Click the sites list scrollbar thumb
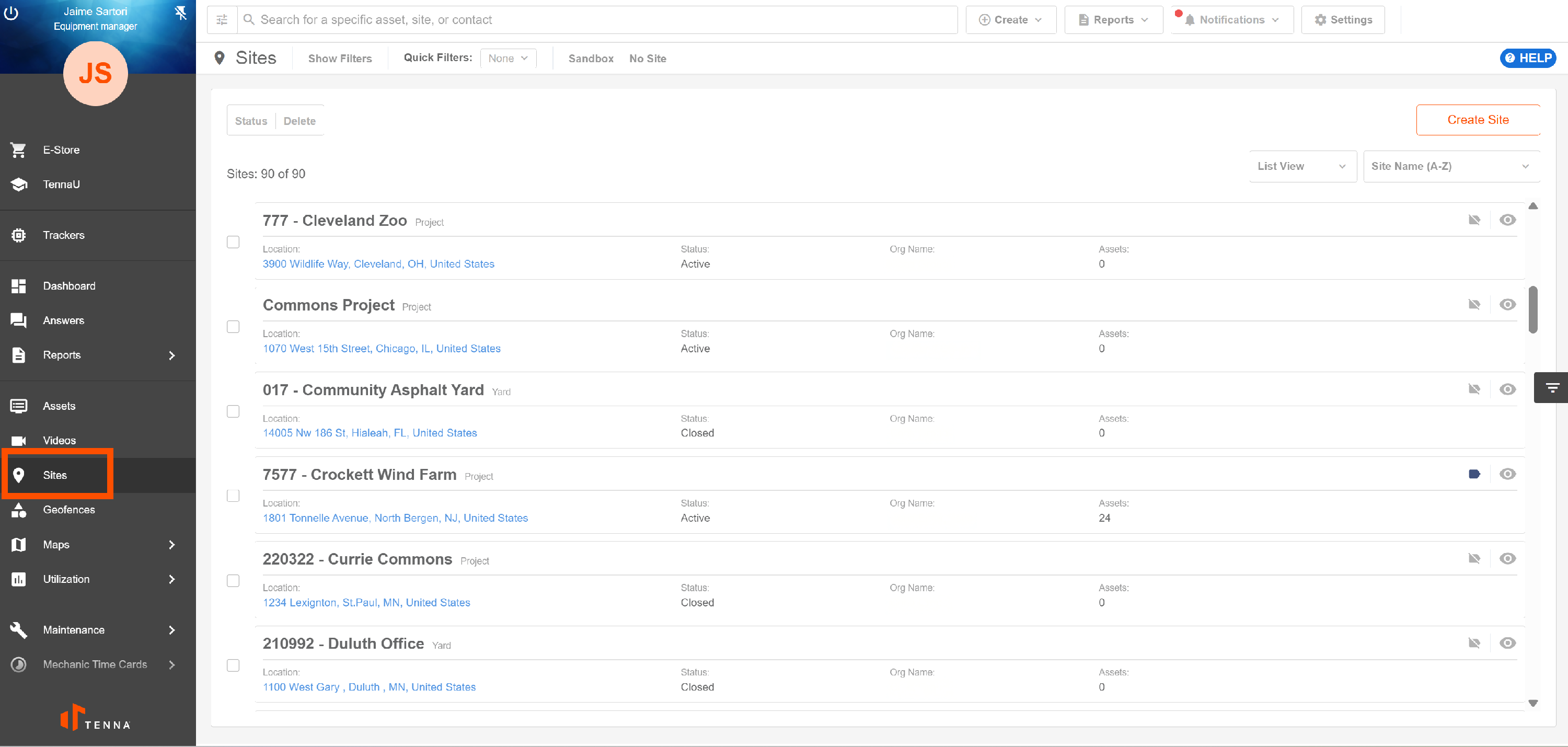The height and width of the screenshot is (747, 1568). tap(1532, 309)
